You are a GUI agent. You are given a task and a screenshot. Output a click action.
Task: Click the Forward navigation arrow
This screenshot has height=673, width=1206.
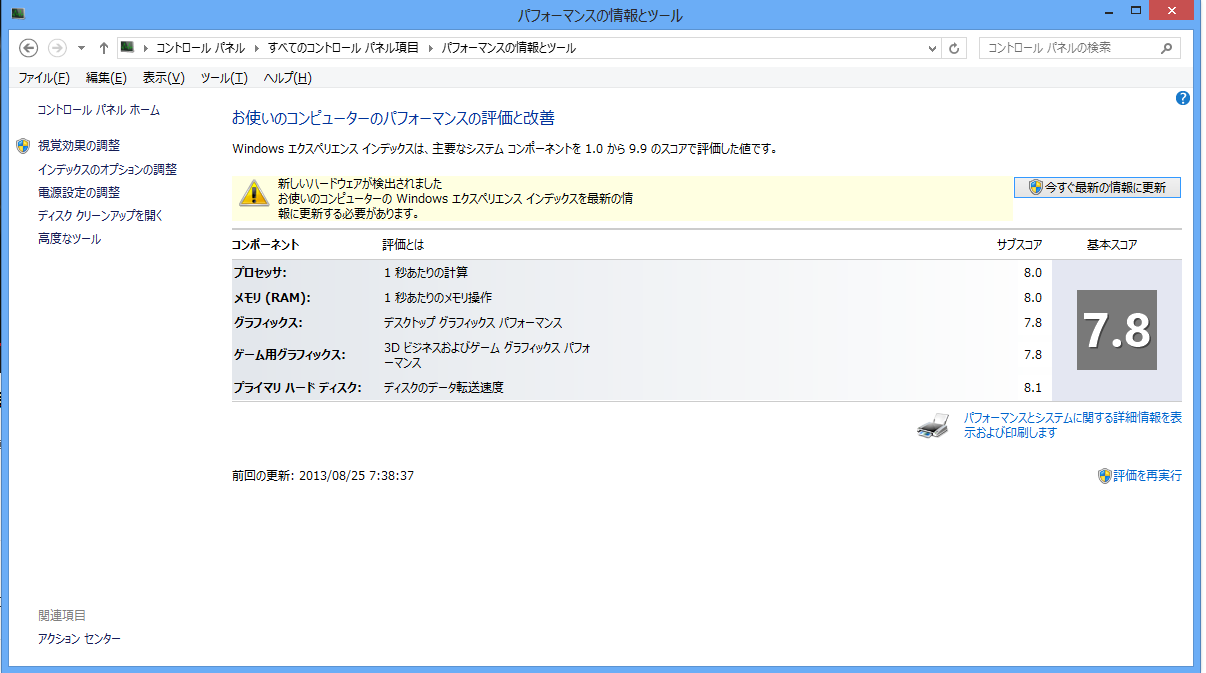tap(57, 48)
